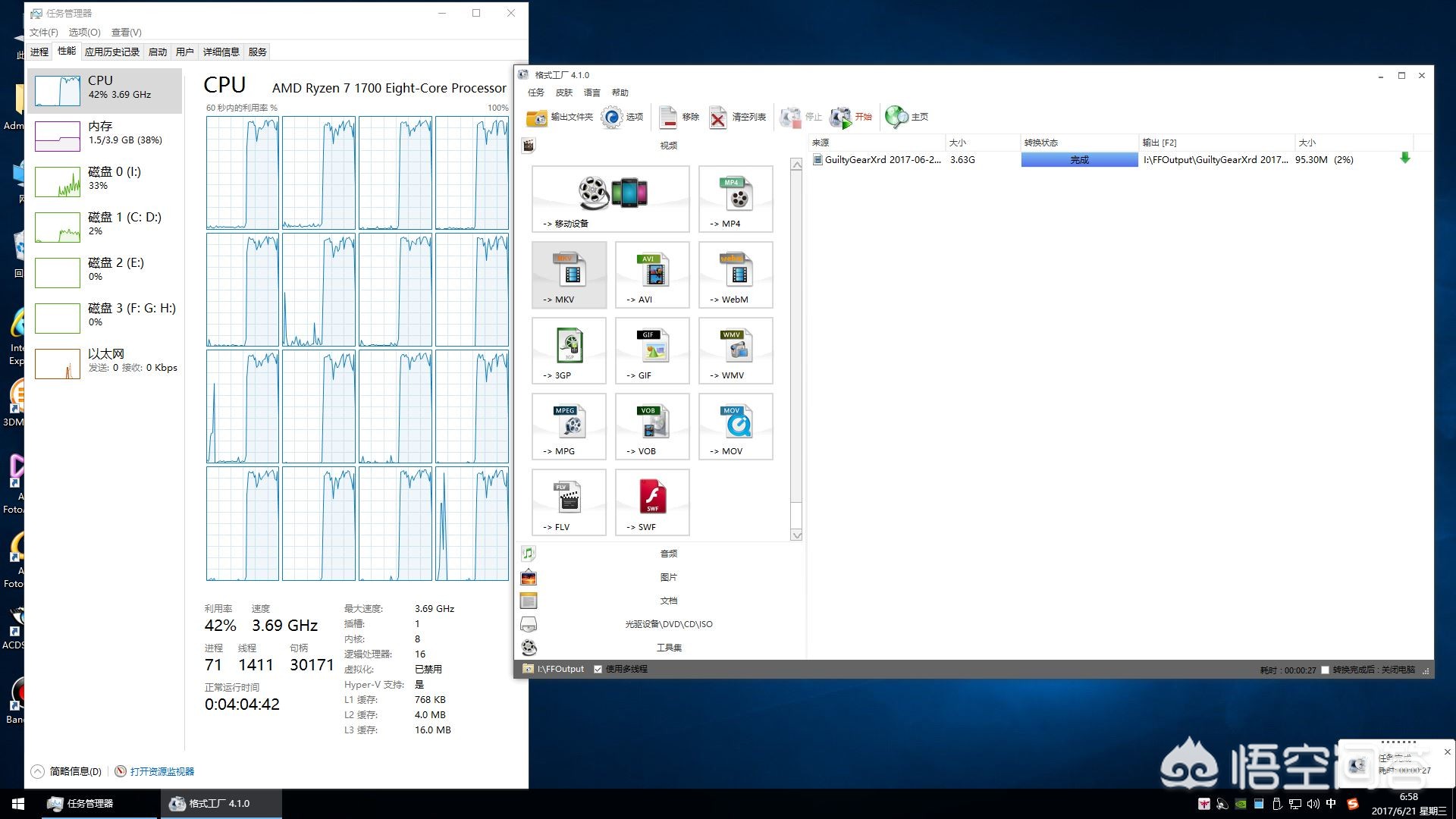Screen dimensions: 1456x819
Task: Choose the WebM output format
Action: point(736,275)
